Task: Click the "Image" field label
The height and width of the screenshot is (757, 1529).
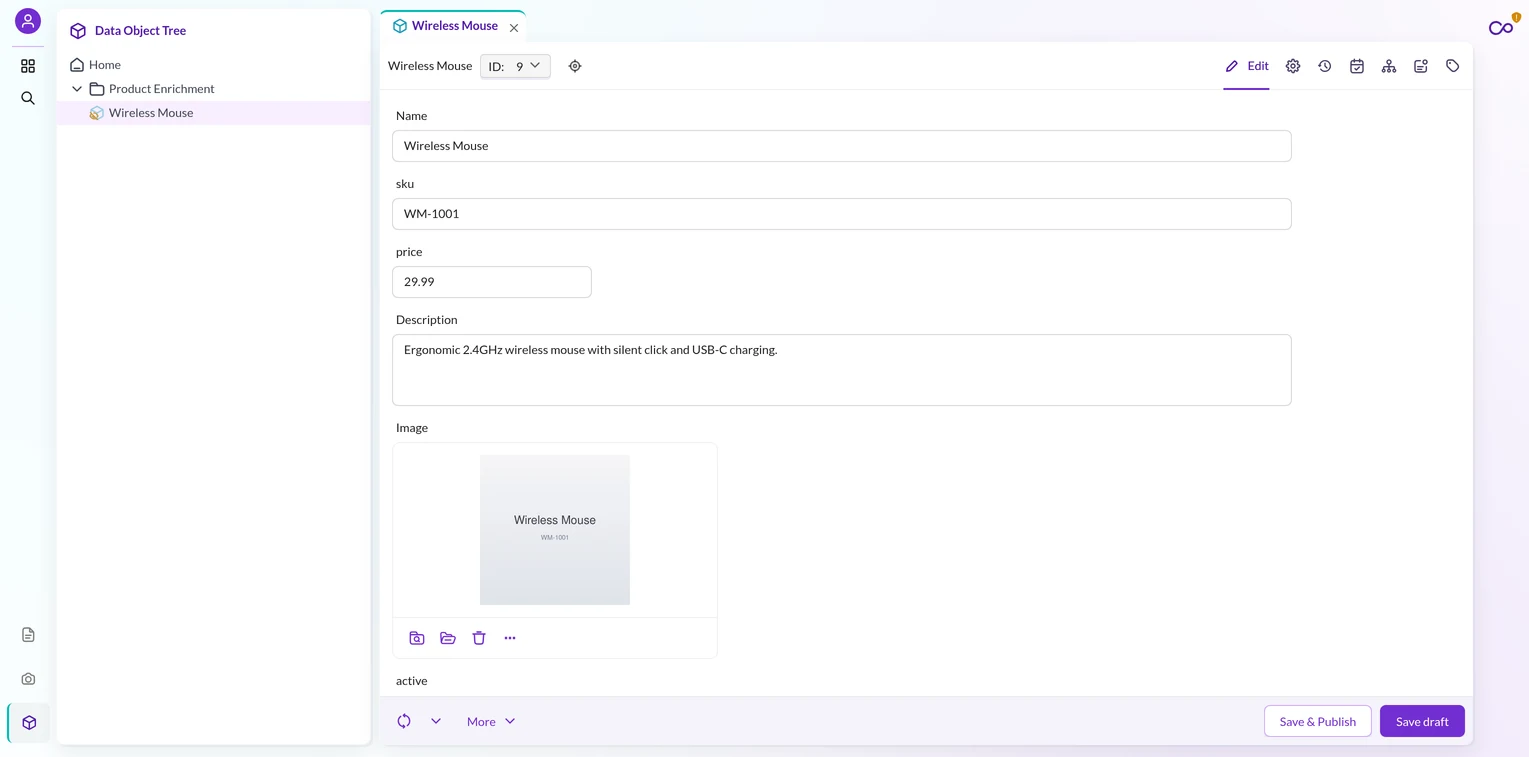Action: tap(412, 428)
